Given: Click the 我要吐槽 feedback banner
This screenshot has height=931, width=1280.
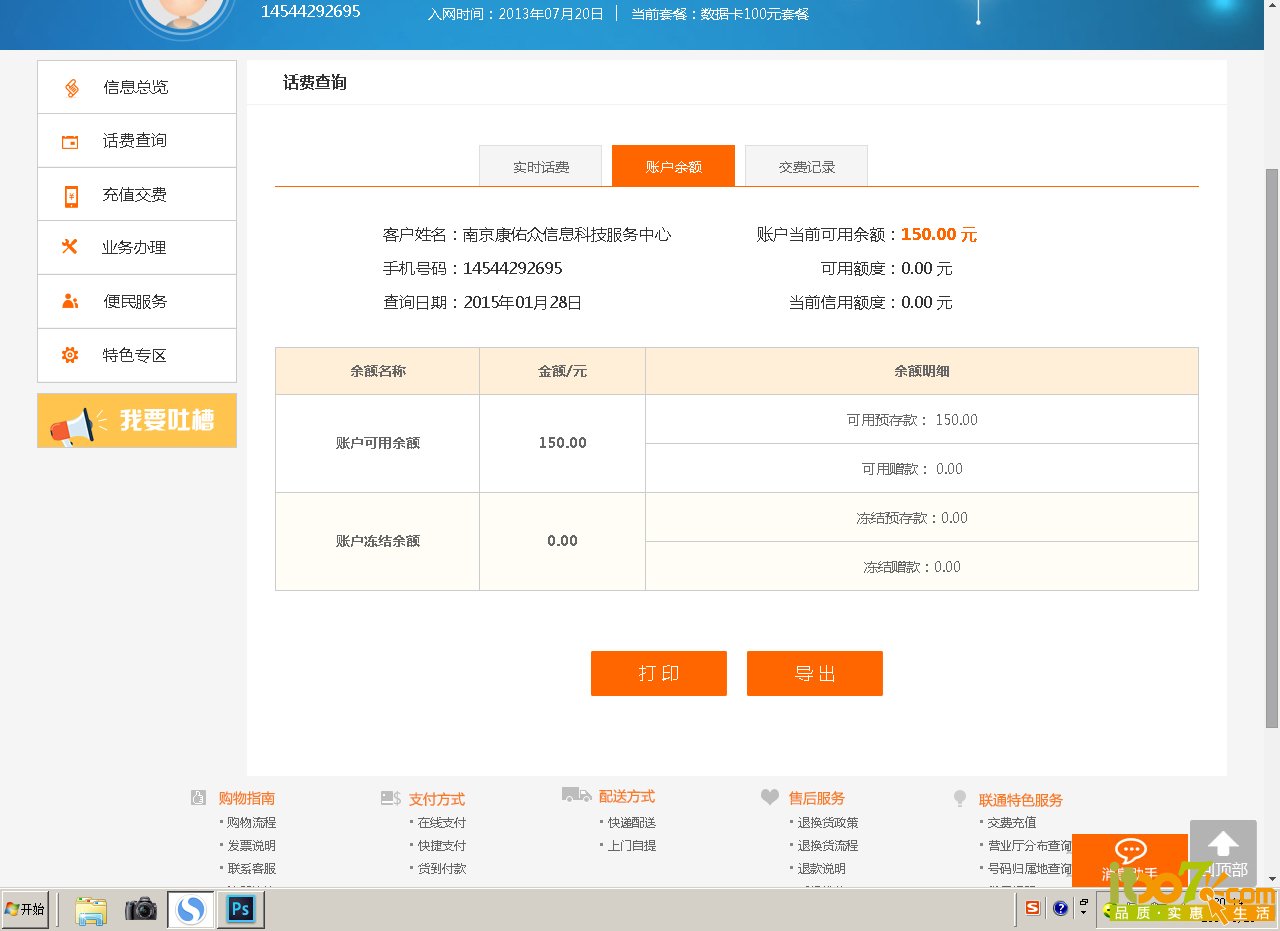Looking at the screenshot, I should point(137,420).
